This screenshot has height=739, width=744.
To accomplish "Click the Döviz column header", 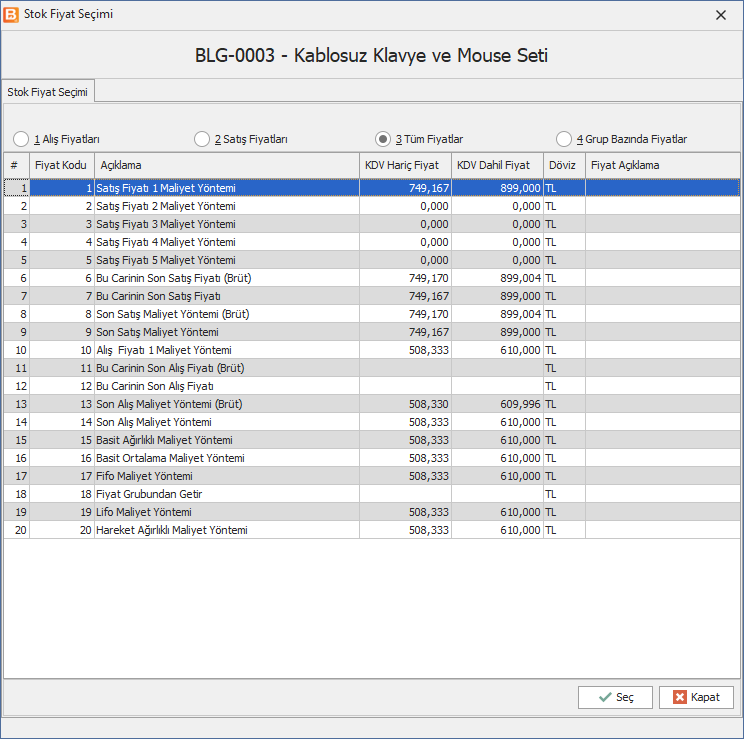I will tap(564, 165).
